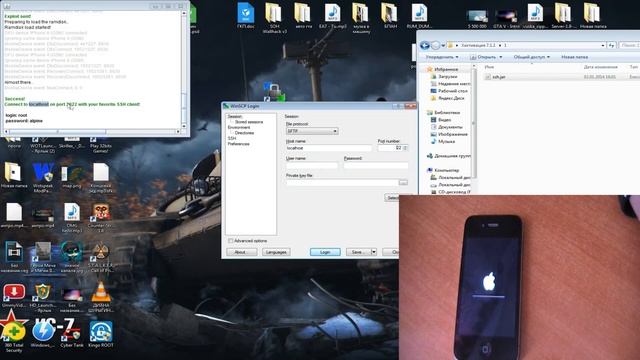Click the Password field in WinSCP
This screenshot has width=640, height=360.
[376, 165]
